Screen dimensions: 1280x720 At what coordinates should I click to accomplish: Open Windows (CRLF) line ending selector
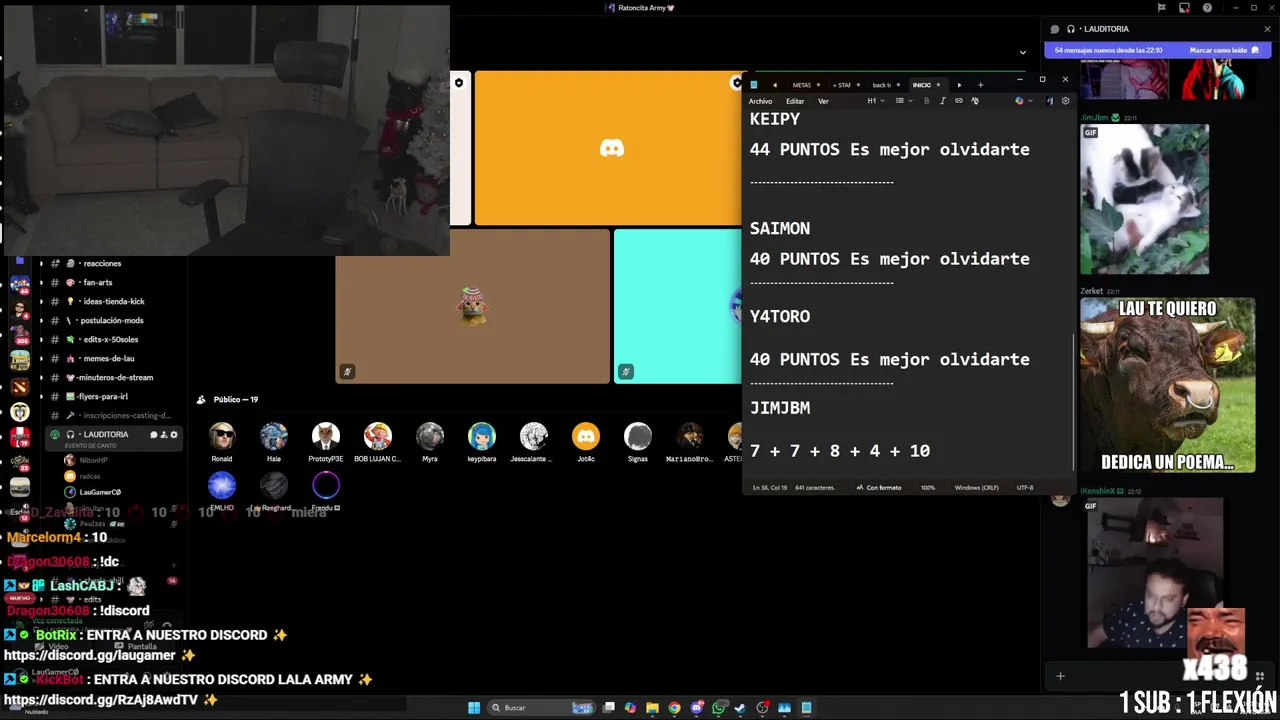coord(977,488)
